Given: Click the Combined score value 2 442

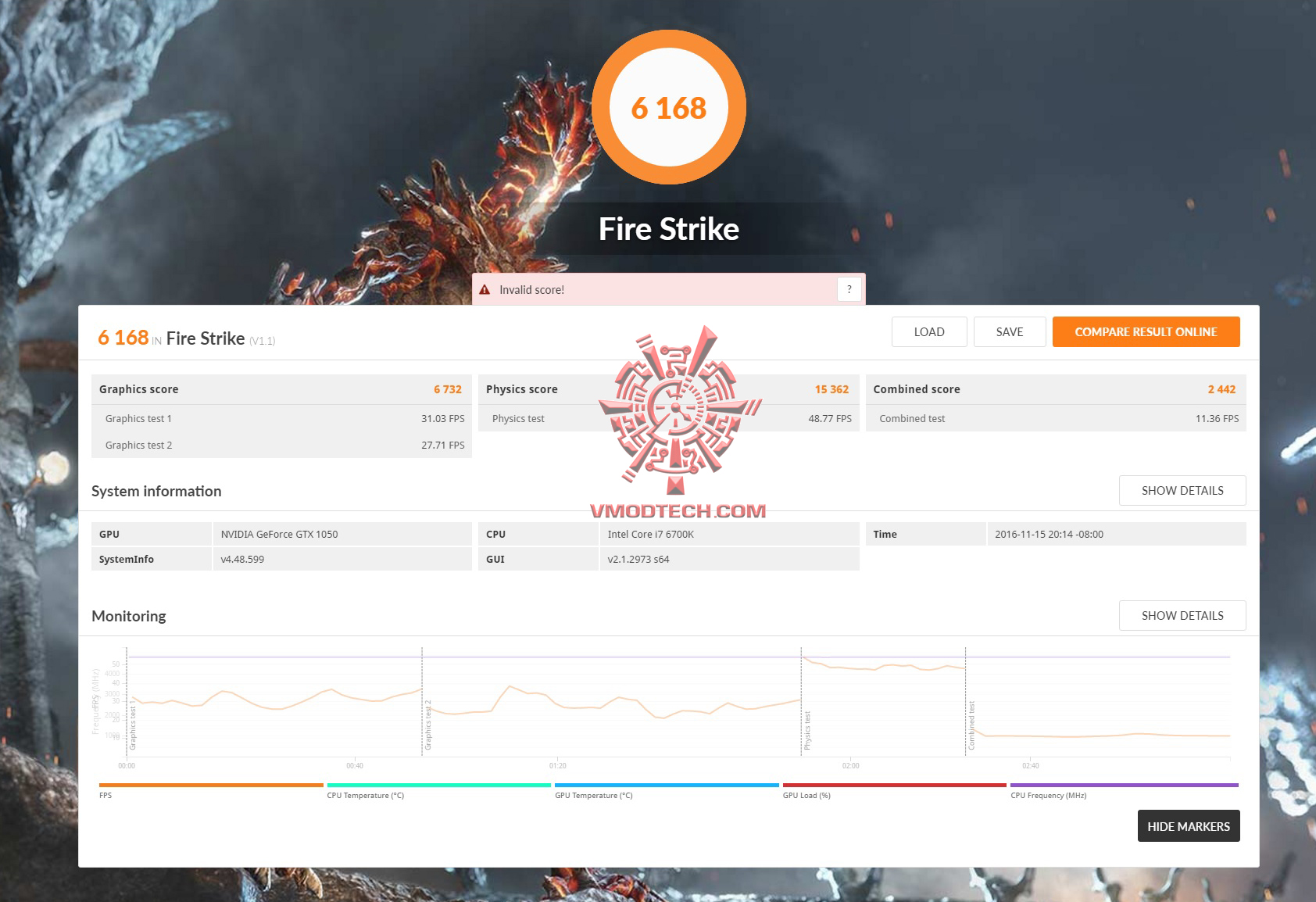Looking at the screenshot, I should pyautogui.click(x=1221, y=389).
